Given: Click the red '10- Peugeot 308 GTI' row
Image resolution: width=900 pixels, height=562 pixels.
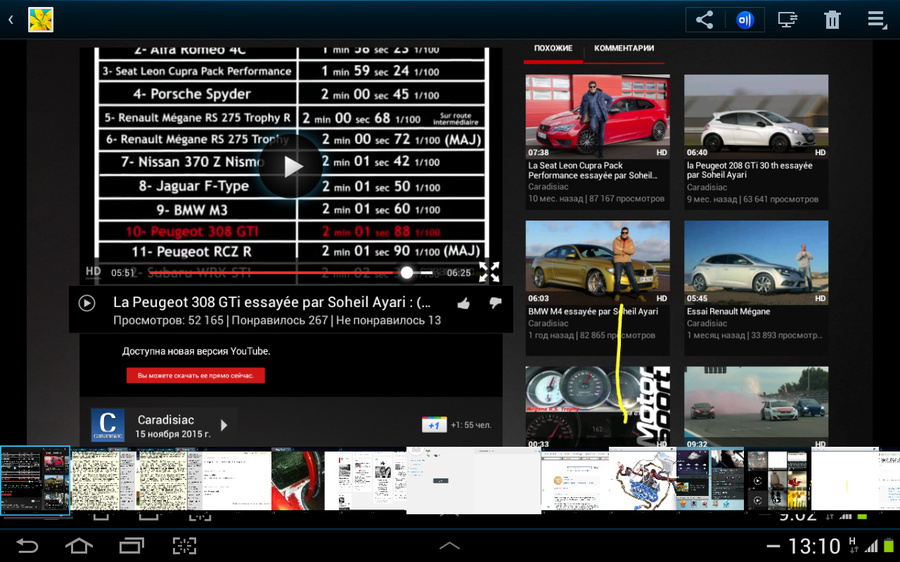Looking at the screenshot, I should pyautogui.click(x=293, y=231).
